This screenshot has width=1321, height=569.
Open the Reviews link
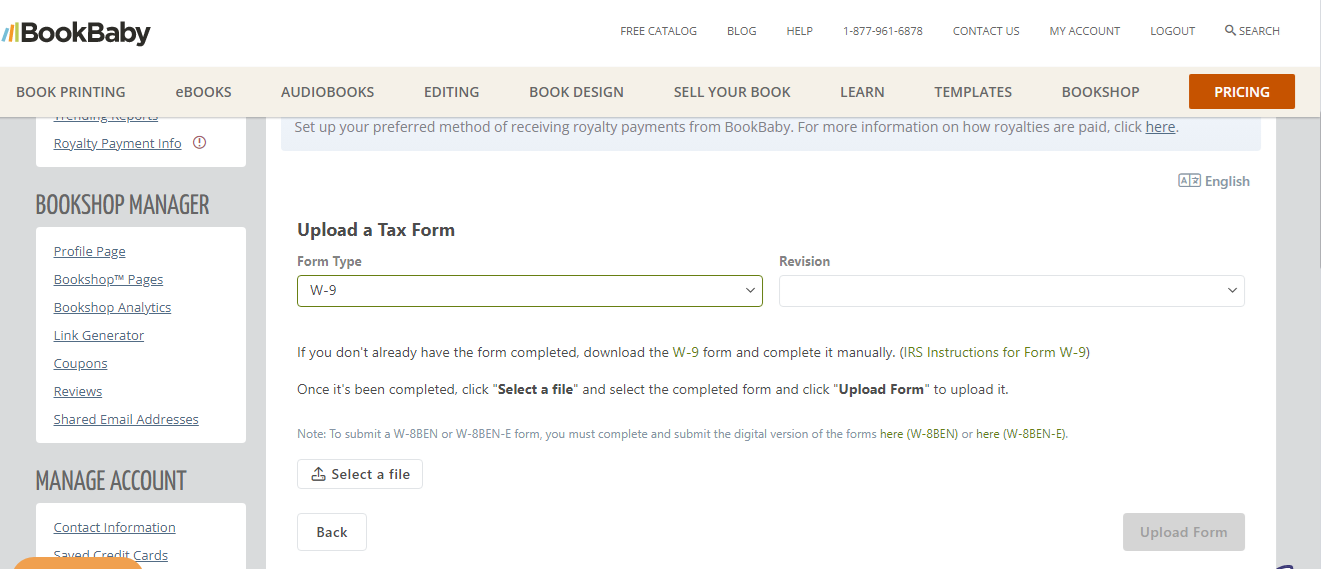[x=78, y=391]
